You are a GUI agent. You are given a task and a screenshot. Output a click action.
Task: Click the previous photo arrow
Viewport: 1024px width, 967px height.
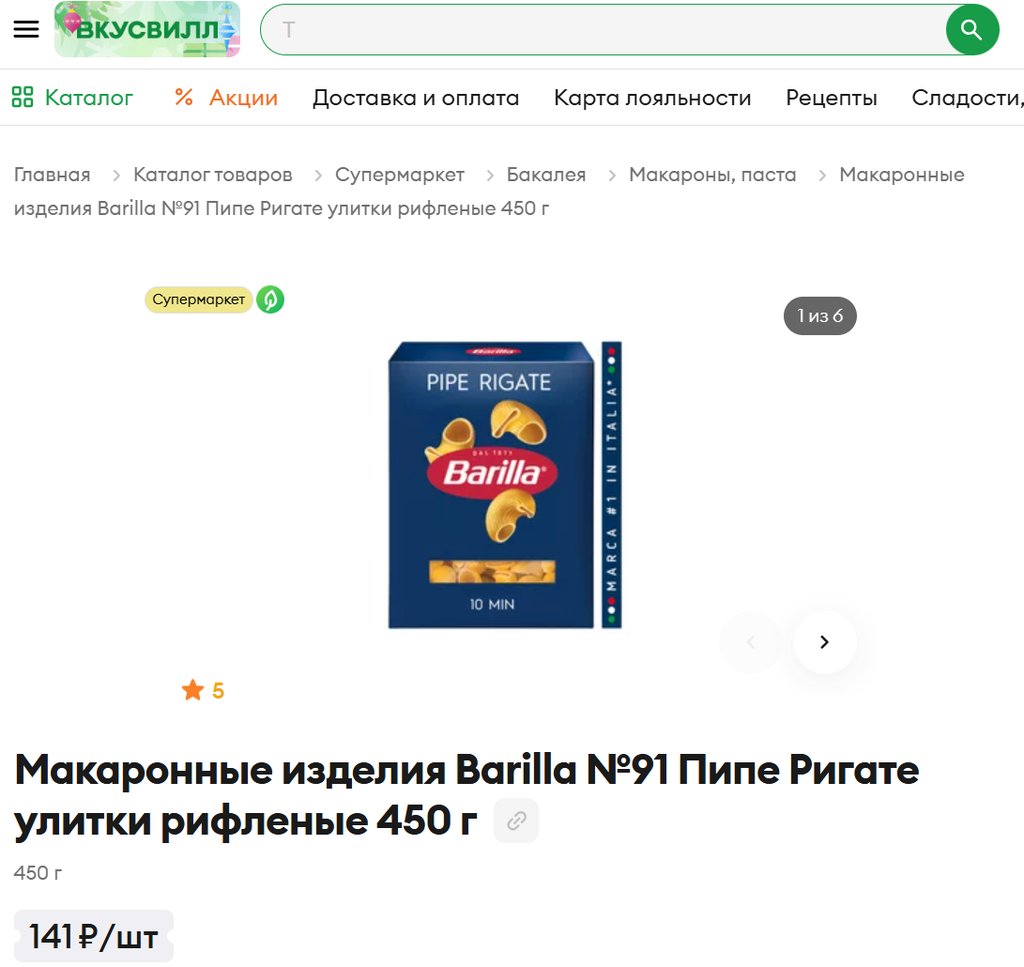coord(750,642)
